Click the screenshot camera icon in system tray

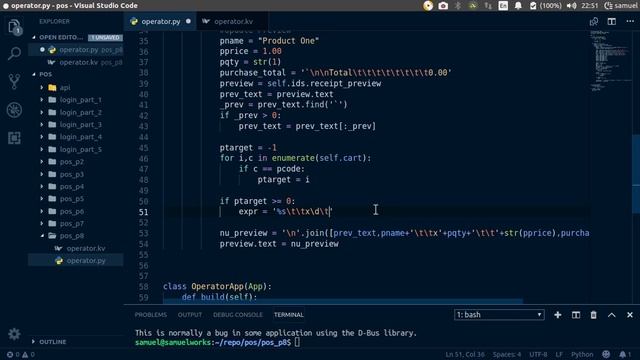click(x=443, y=6)
